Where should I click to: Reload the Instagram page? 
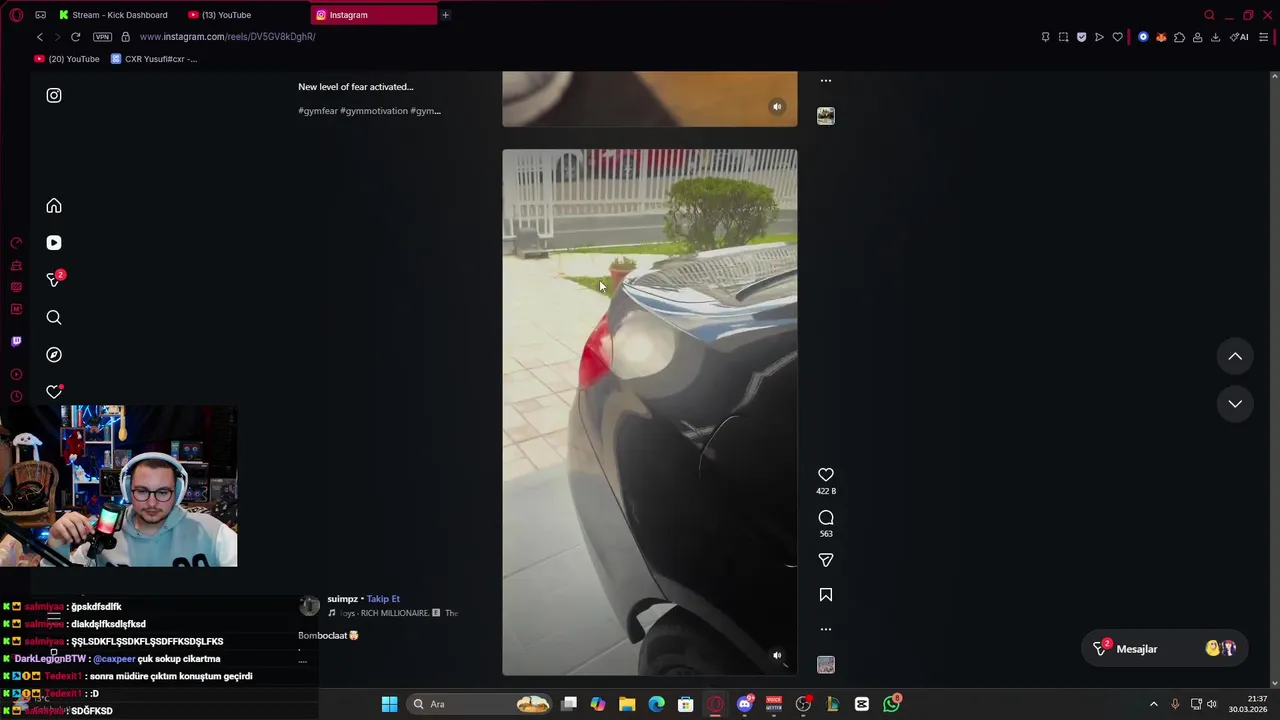[75, 37]
